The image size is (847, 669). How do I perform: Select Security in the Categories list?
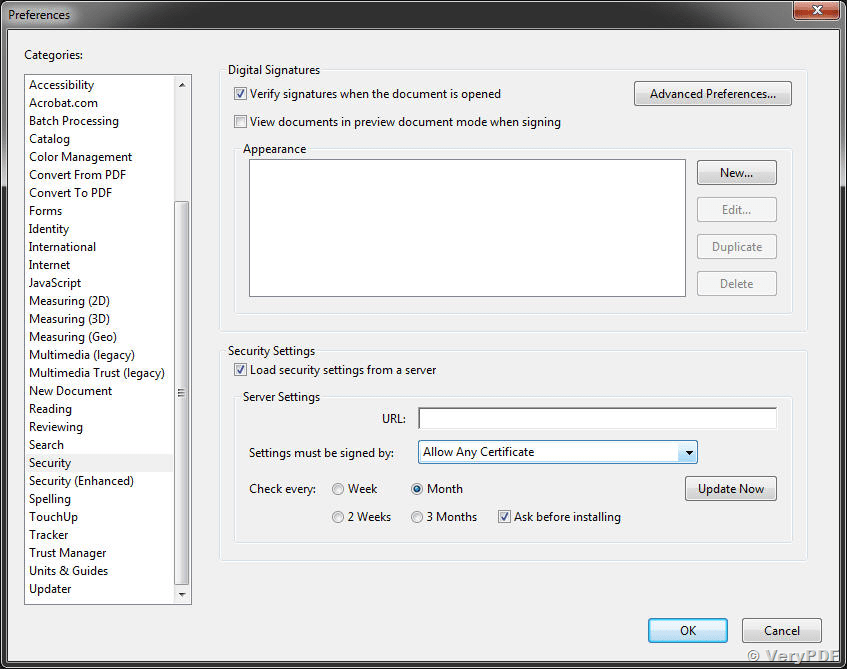(49, 462)
